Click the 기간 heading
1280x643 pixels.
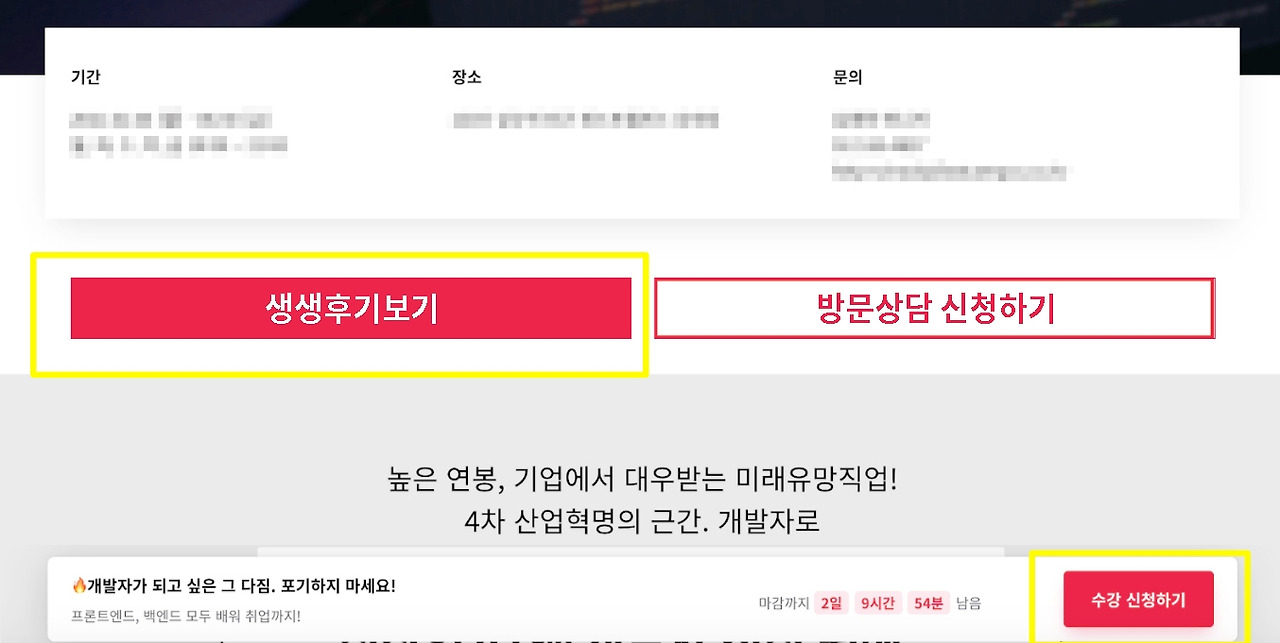(86, 77)
